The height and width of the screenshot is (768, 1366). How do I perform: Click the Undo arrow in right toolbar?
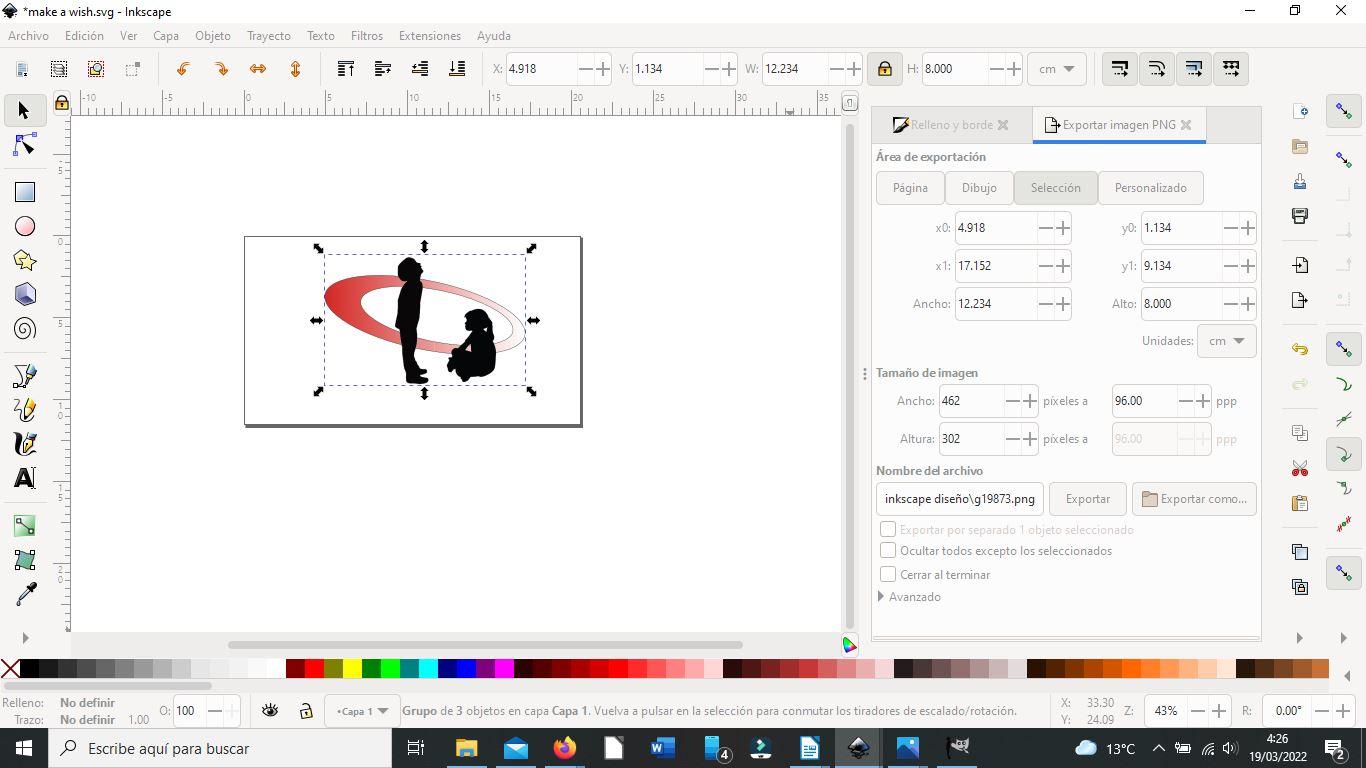(1300, 349)
